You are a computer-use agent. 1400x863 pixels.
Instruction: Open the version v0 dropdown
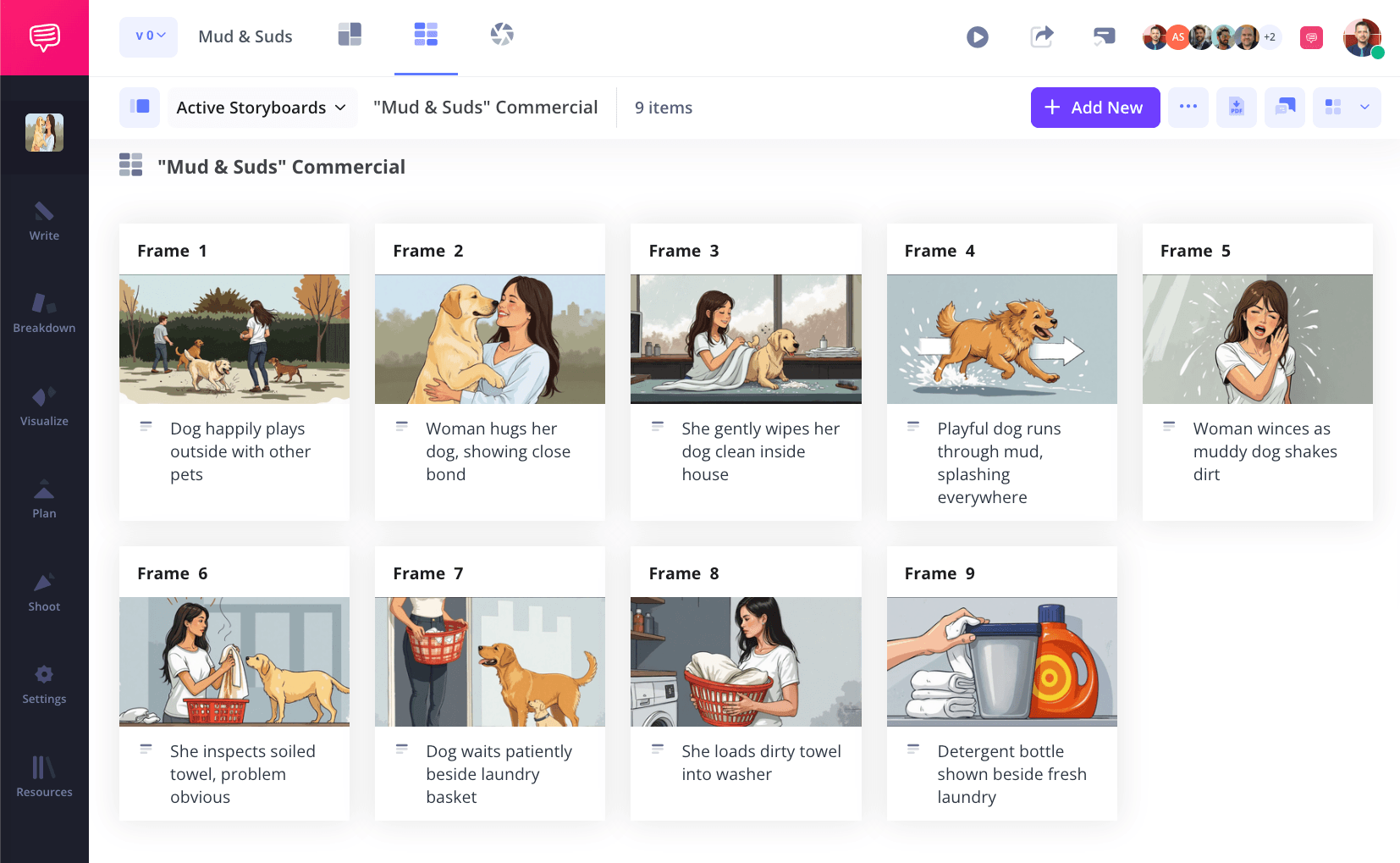coord(149,36)
